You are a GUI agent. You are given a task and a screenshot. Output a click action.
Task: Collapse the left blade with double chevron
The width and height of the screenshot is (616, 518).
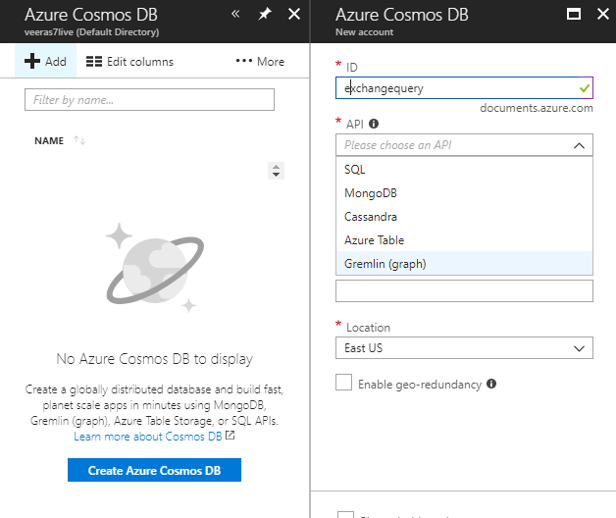pos(235,14)
